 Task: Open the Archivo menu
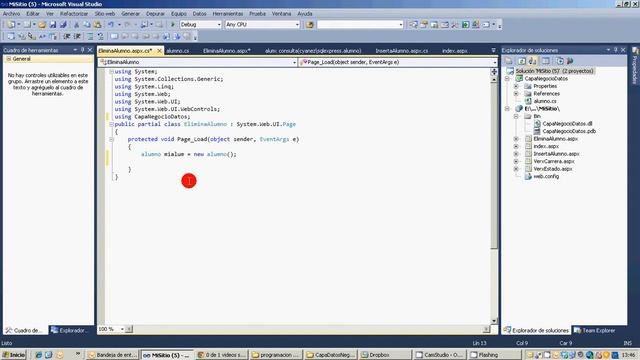click(11, 13)
